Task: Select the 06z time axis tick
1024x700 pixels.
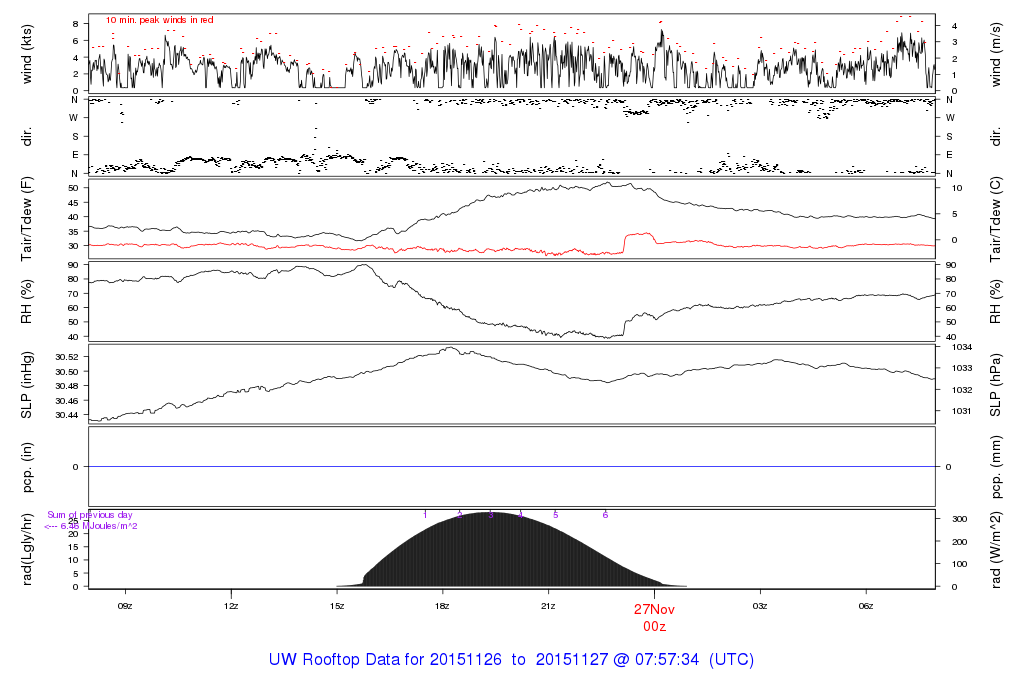Action: 866,605
